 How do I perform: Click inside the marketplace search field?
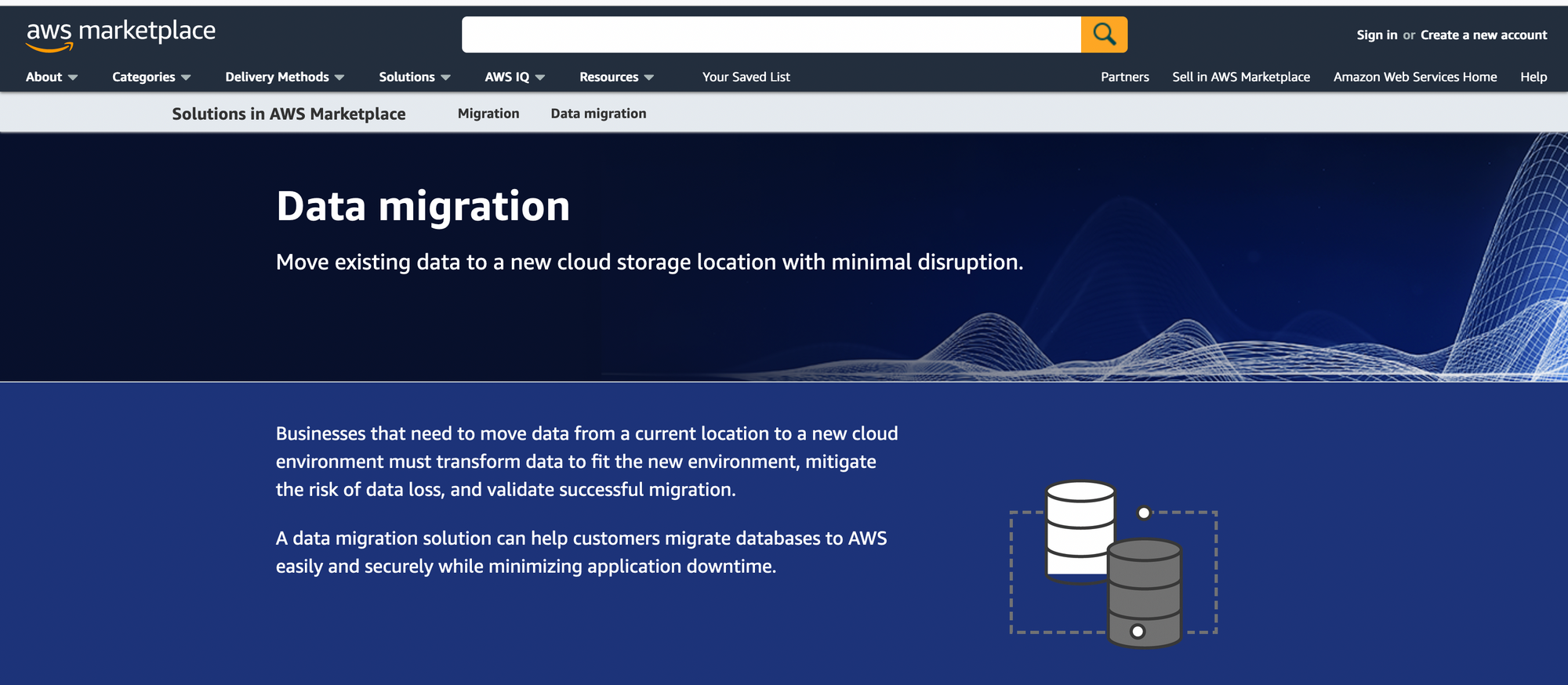(771, 34)
